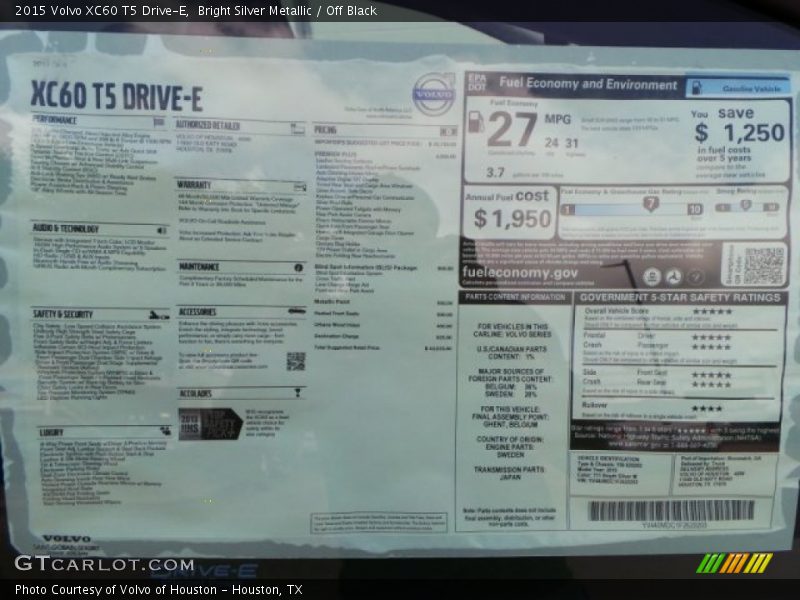Click the Performance section heading
This screenshot has height=600, width=800.
[55, 120]
